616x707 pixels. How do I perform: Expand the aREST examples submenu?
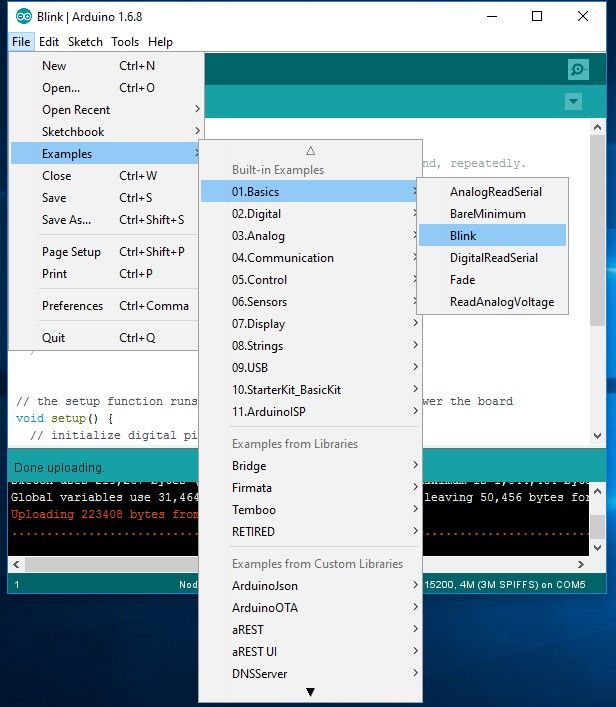(x=310, y=630)
